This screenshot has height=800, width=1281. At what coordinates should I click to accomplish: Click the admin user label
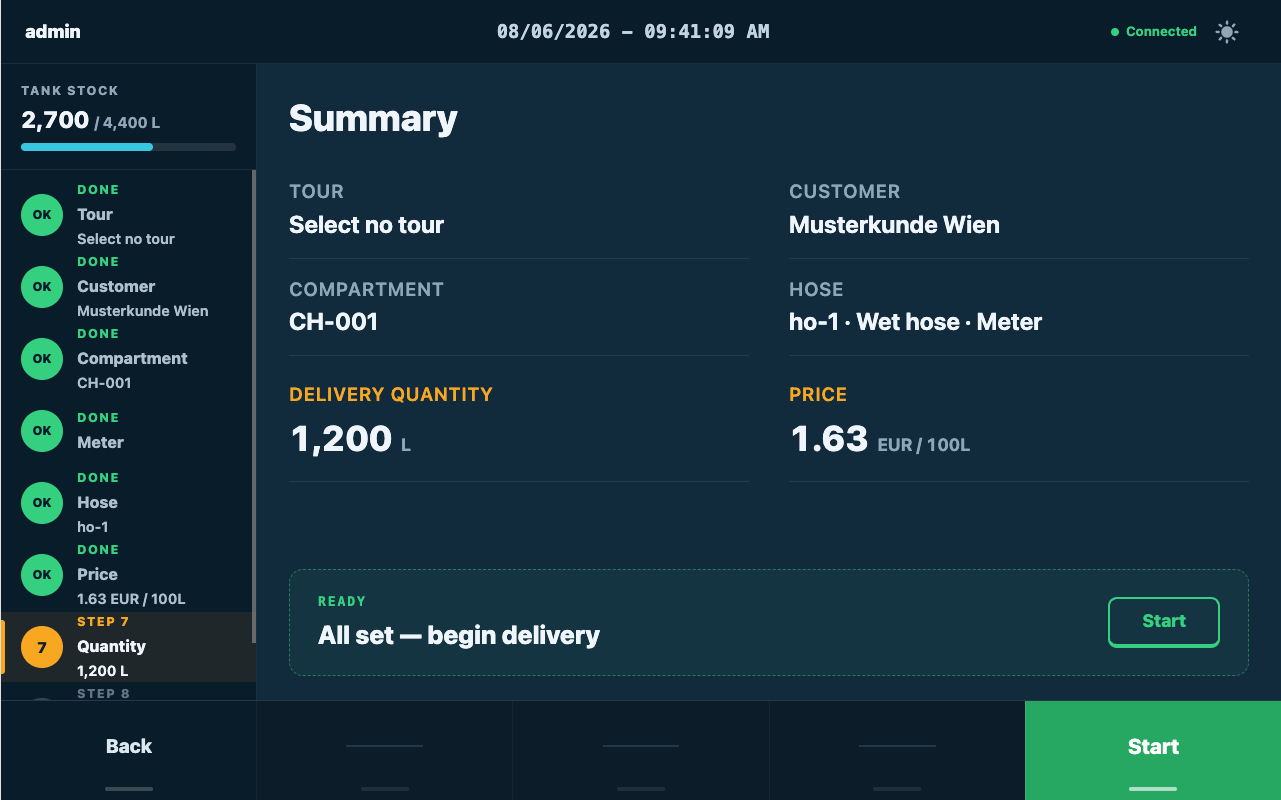pos(53,32)
